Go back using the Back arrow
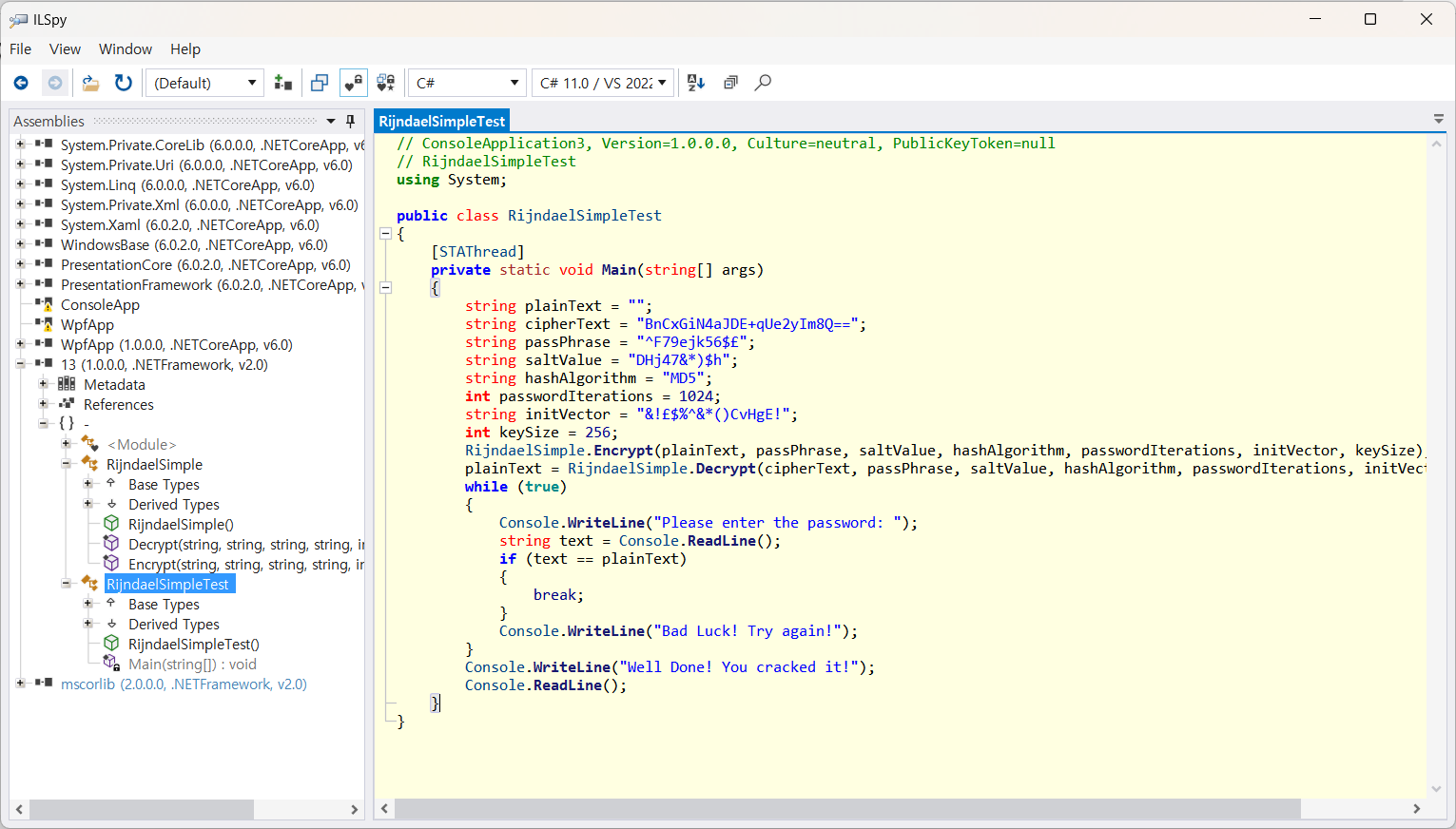 (x=21, y=83)
